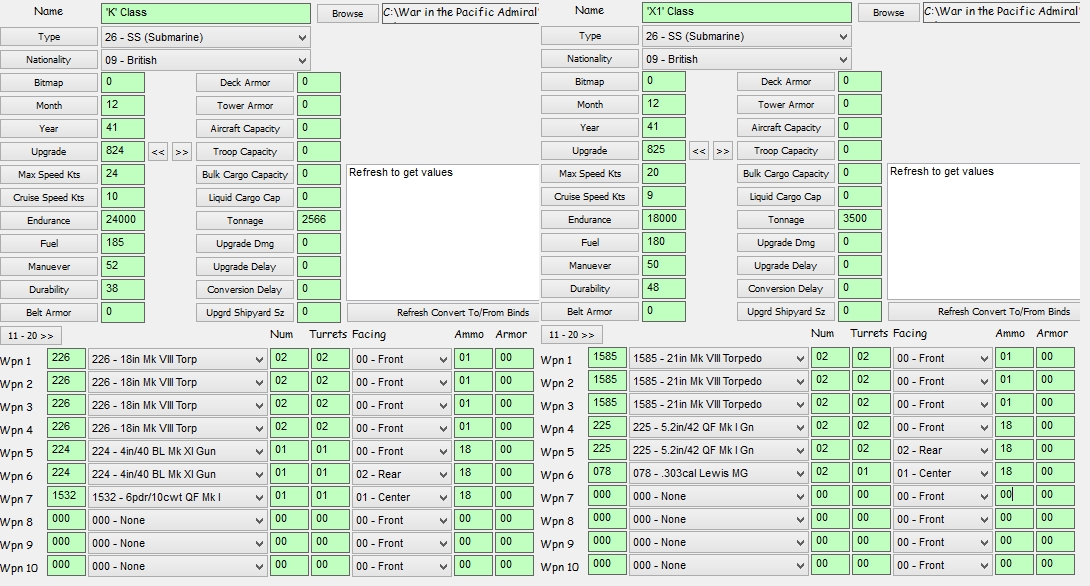Image resolution: width=1090 pixels, height=586 pixels.
Task: Click Fuel field showing 185
Action: 123,243
